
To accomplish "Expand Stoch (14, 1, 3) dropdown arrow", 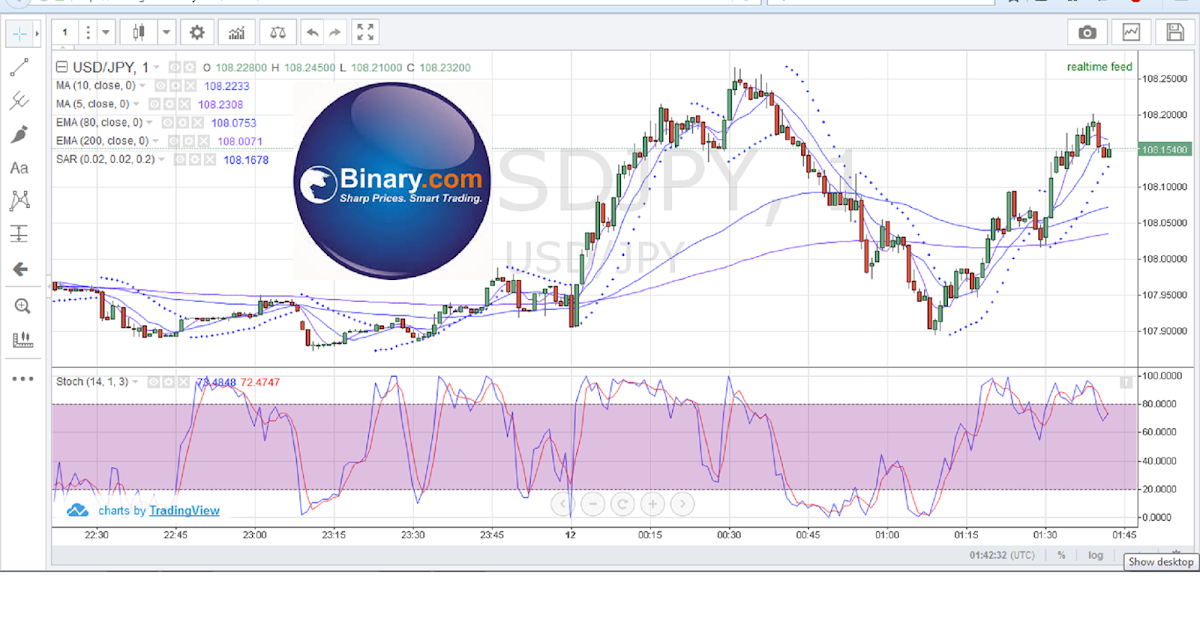I will [135, 382].
